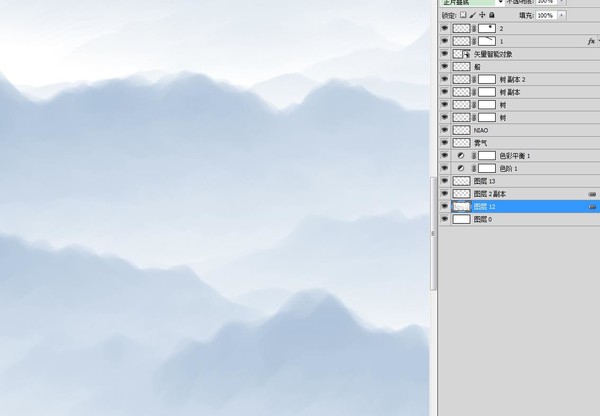The image size is (600, 416).
Task: Toggle lock all padlock icon
Action: [492, 15]
